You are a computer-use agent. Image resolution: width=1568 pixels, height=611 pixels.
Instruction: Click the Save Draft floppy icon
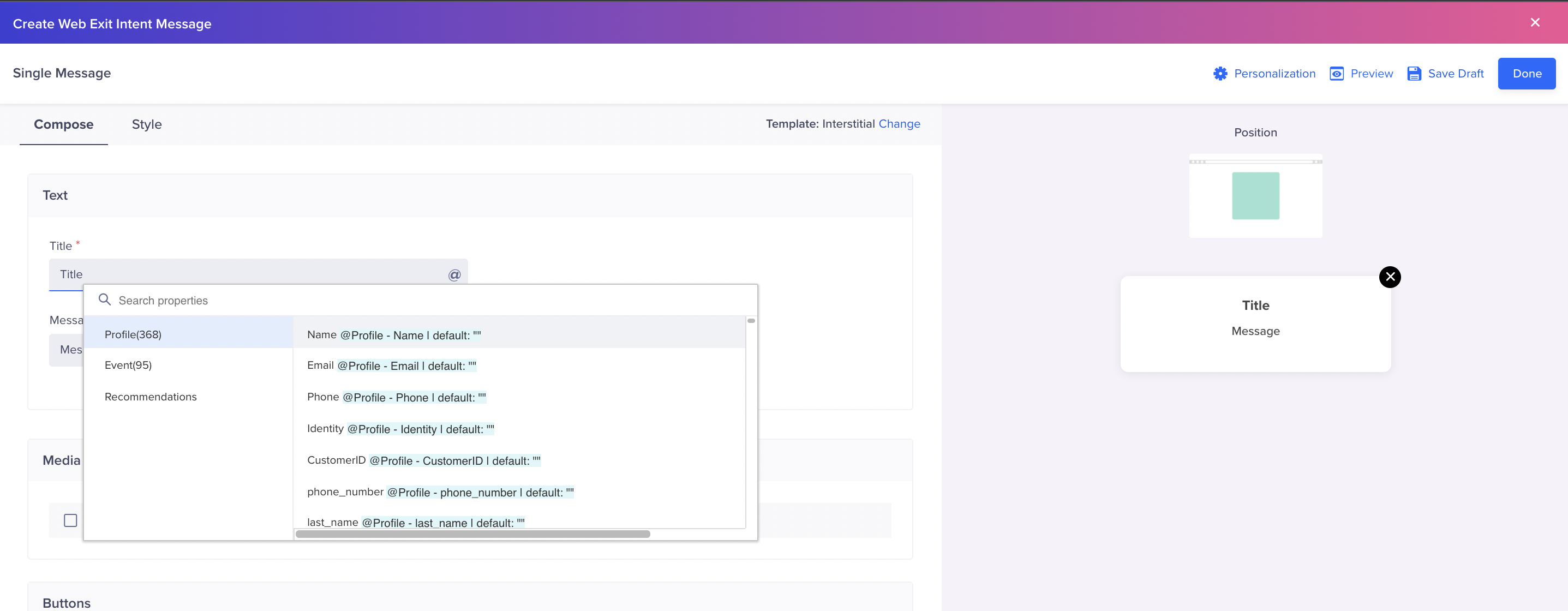coord(1414,74)
